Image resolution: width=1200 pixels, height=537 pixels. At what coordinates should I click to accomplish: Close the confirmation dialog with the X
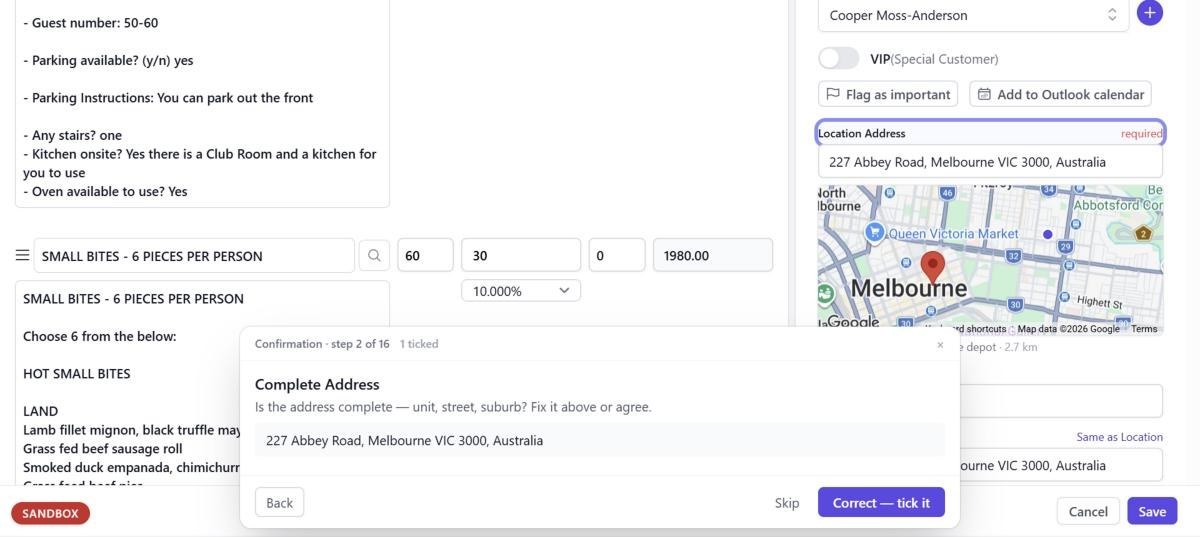point(940,344)
